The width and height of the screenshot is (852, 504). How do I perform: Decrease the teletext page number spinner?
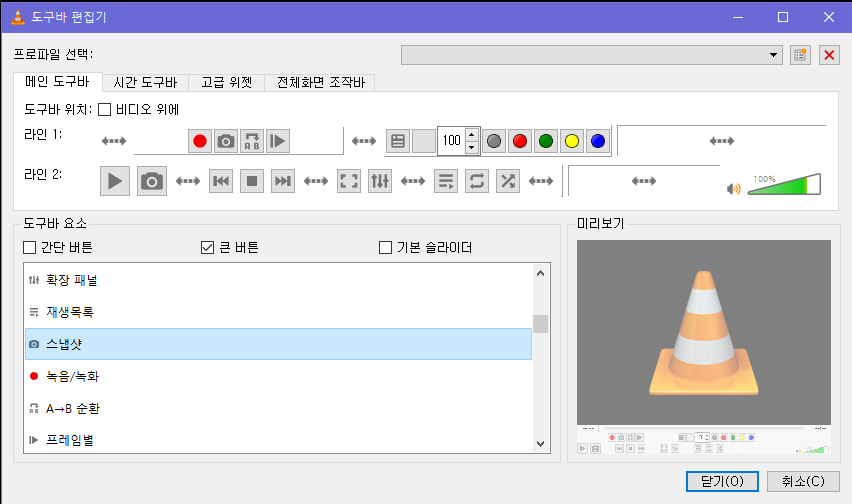coord(472,147)
